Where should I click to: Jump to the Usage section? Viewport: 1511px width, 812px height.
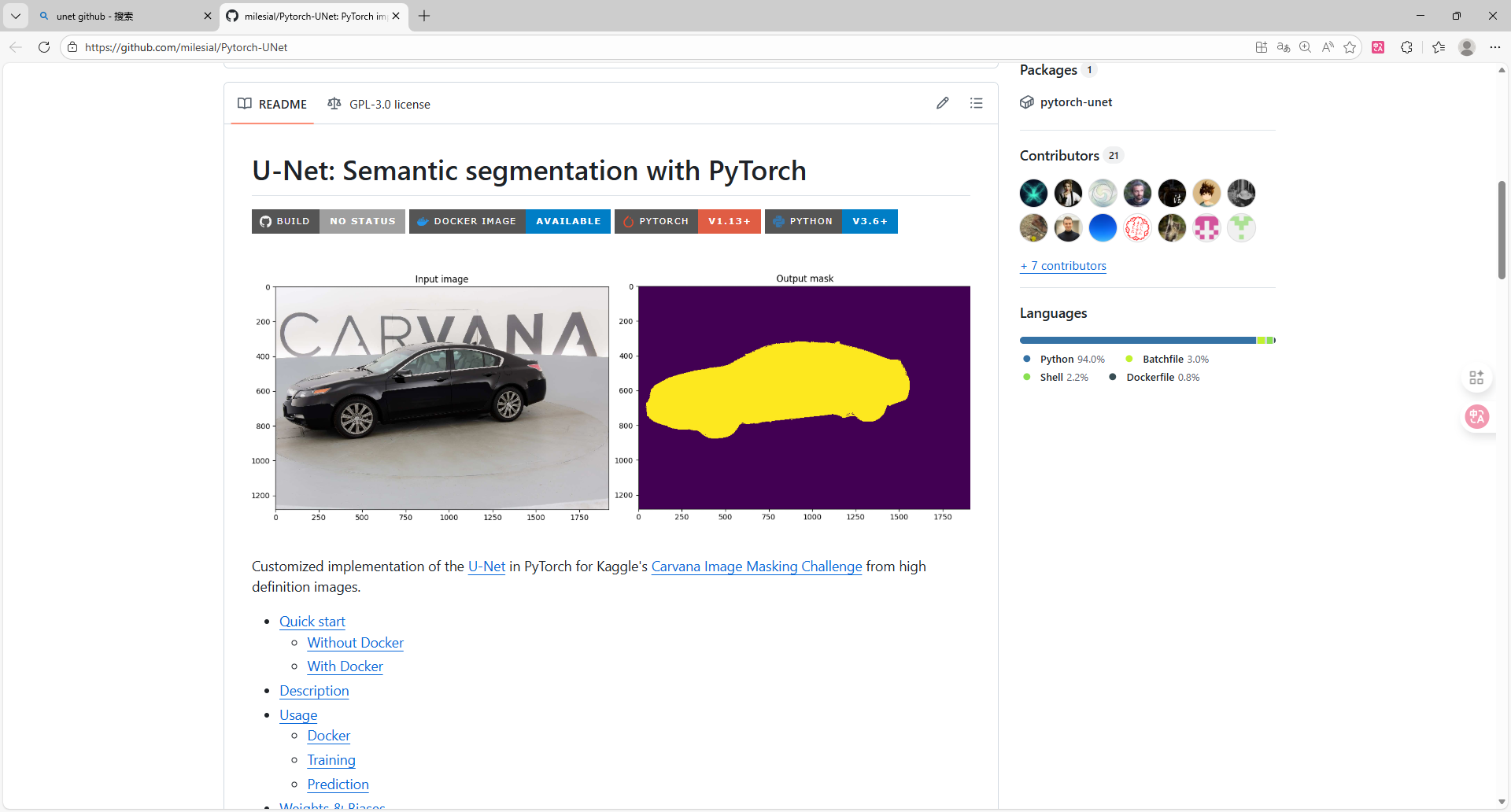[x=298, y=715]
